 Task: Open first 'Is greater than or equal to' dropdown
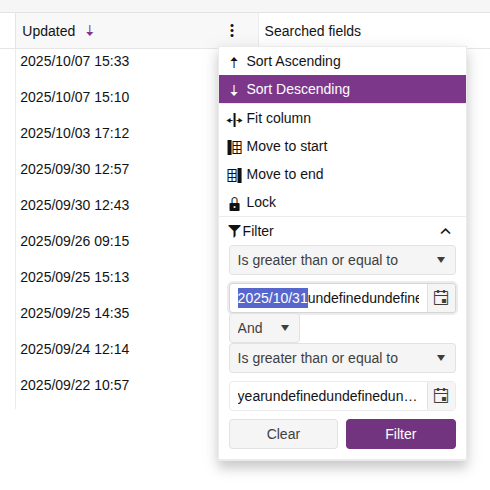click(342, 260)
